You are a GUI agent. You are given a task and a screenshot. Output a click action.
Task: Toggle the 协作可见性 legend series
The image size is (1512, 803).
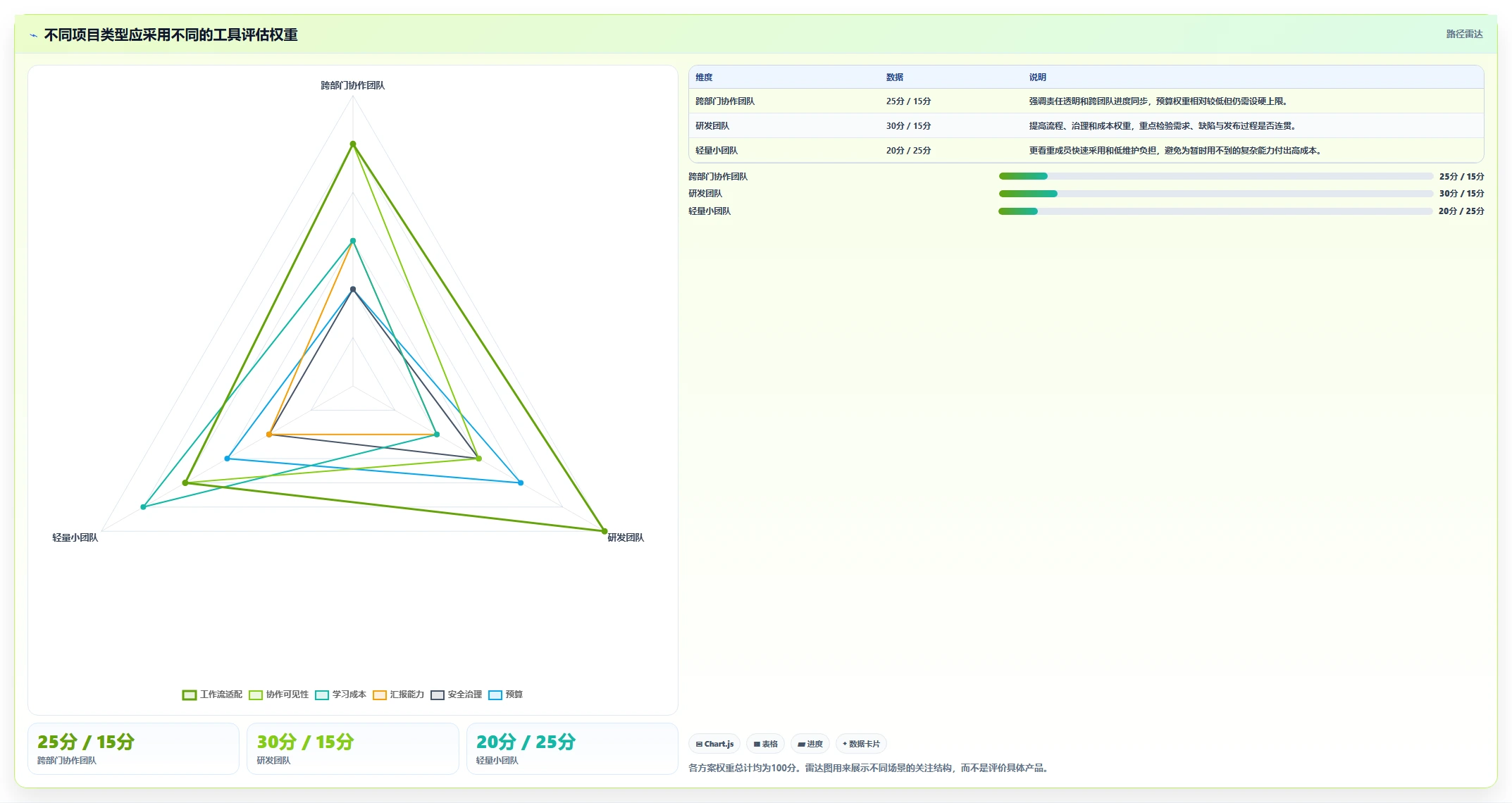pos(279,695)
